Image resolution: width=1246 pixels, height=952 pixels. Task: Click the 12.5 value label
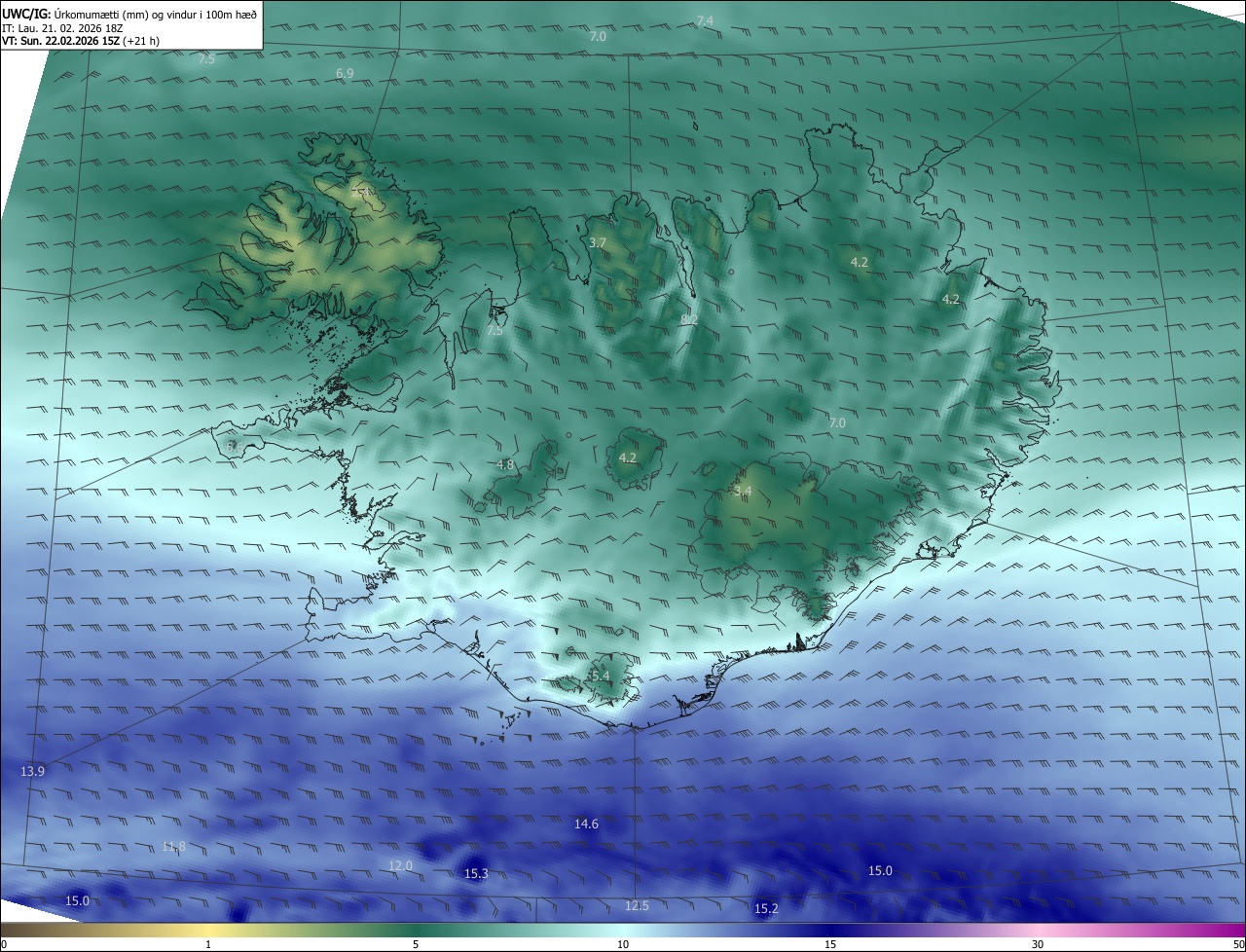pos(637,906)
